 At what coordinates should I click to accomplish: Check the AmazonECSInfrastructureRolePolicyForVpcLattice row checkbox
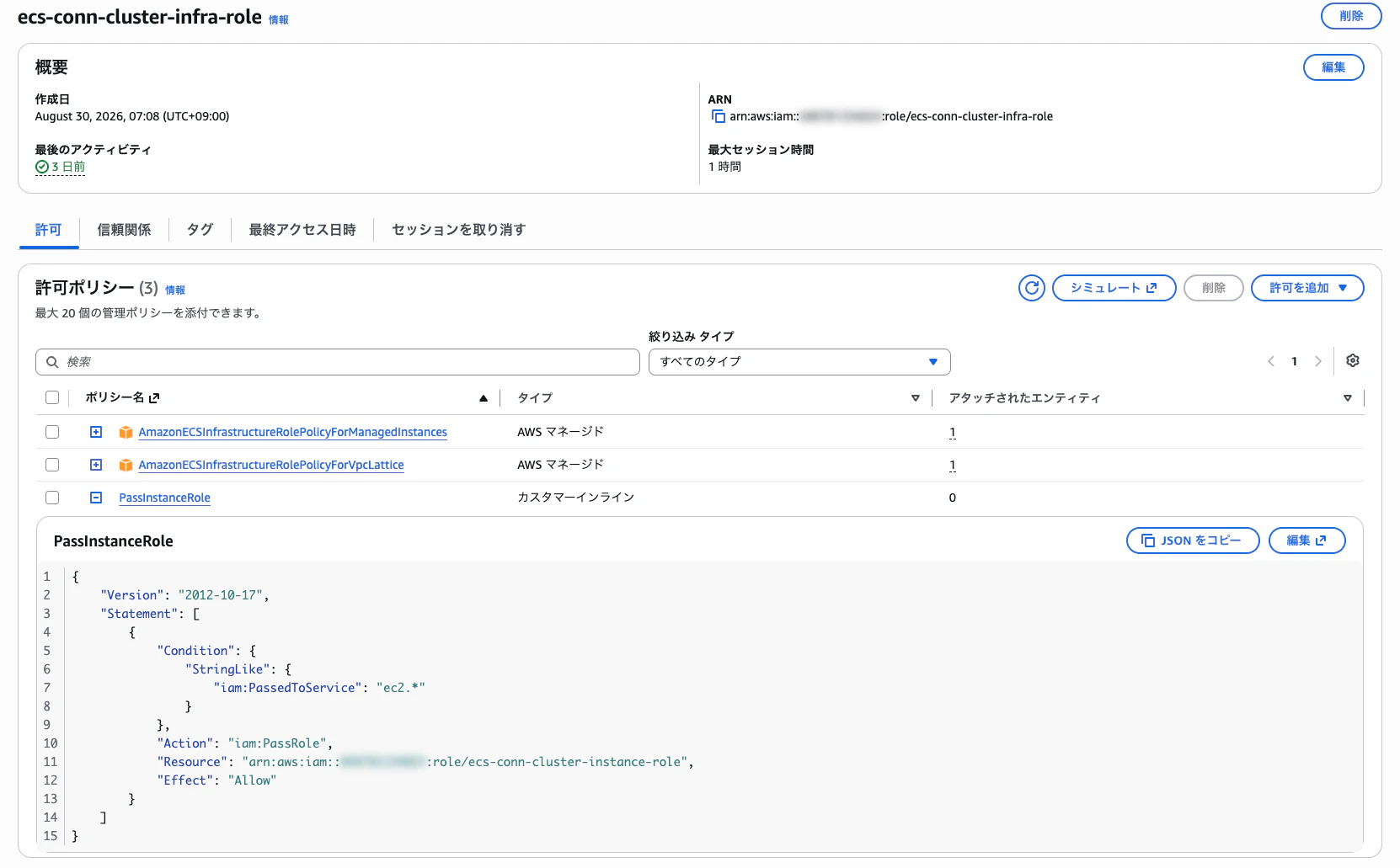click(x=52, y=465)
